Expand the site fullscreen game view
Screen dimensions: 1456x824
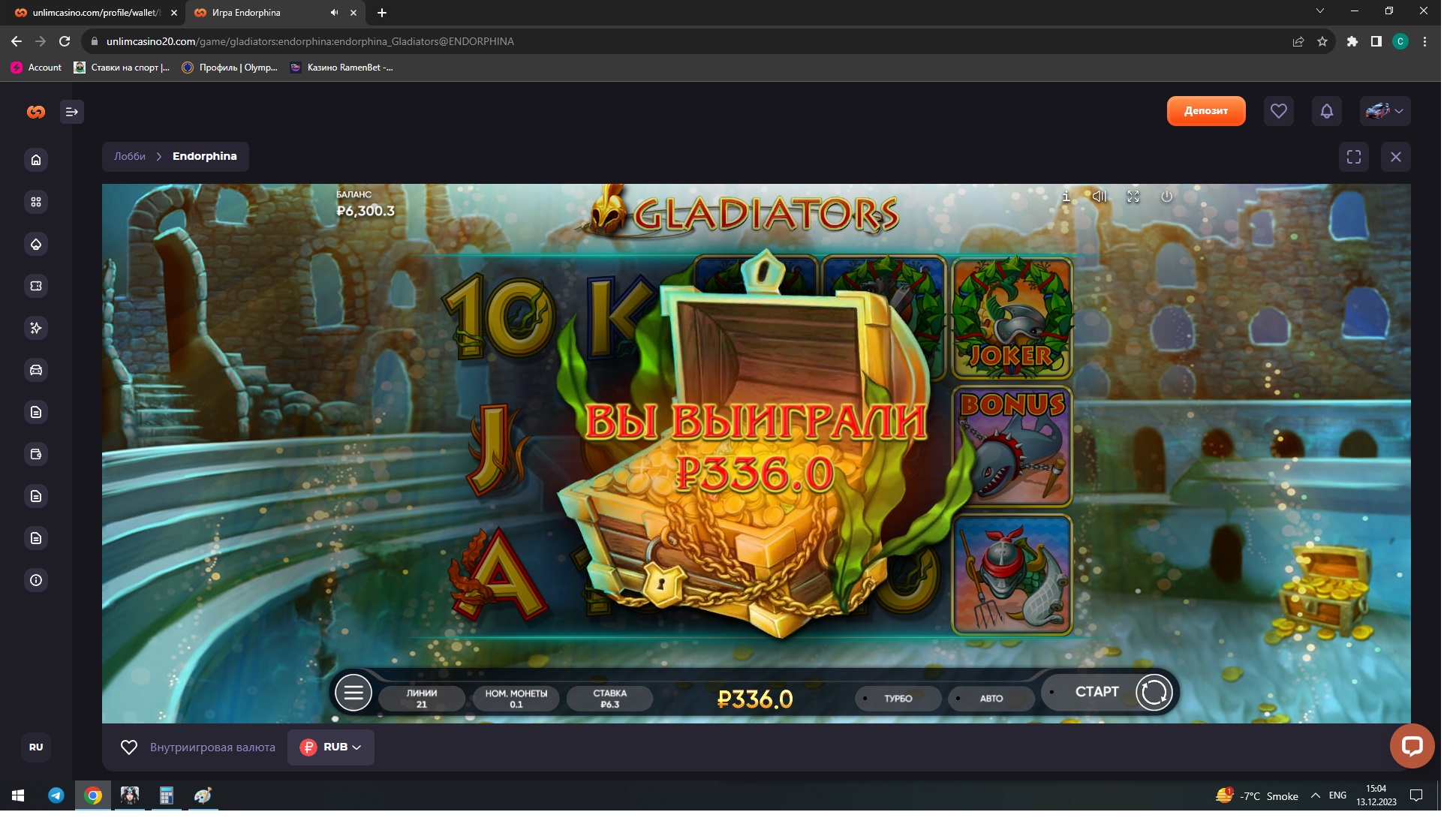(x=1353, y=157)
